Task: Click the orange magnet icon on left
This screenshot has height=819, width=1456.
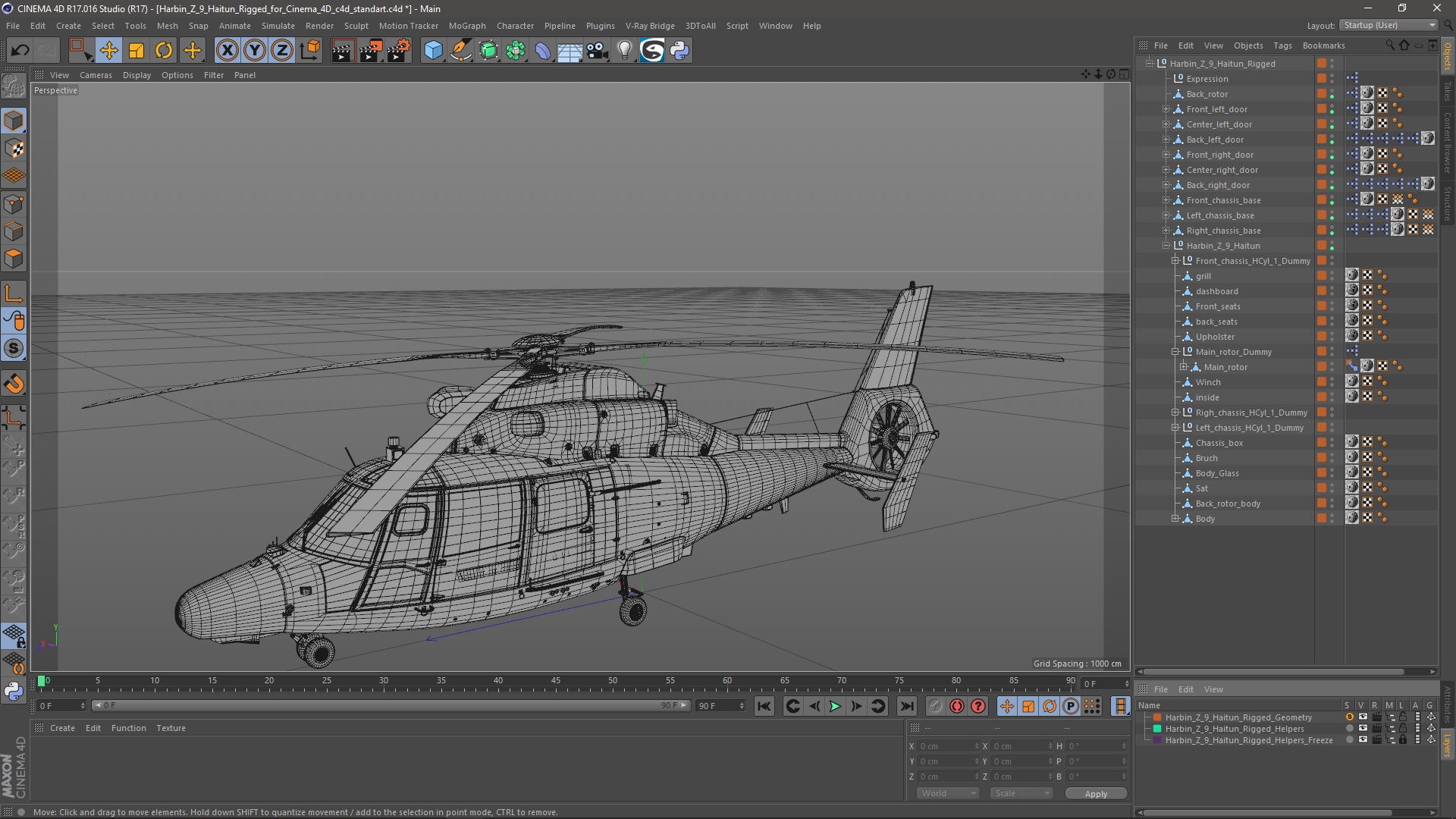Action: click(x=14, y=384)
